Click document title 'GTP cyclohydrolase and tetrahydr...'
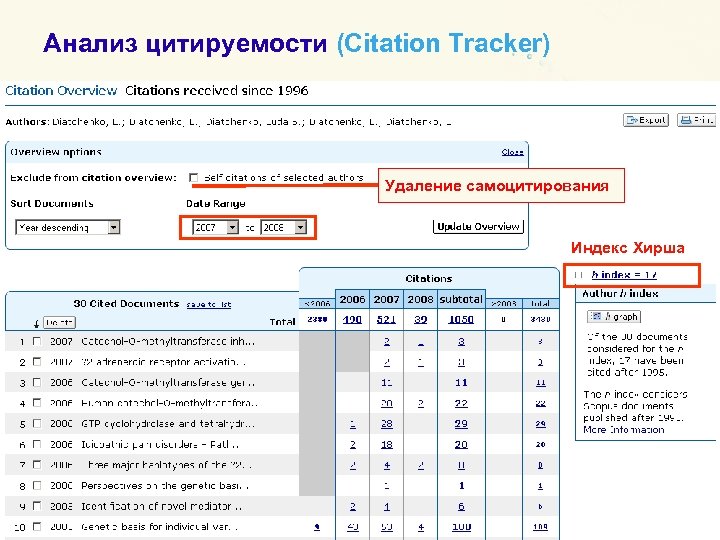 168,423
